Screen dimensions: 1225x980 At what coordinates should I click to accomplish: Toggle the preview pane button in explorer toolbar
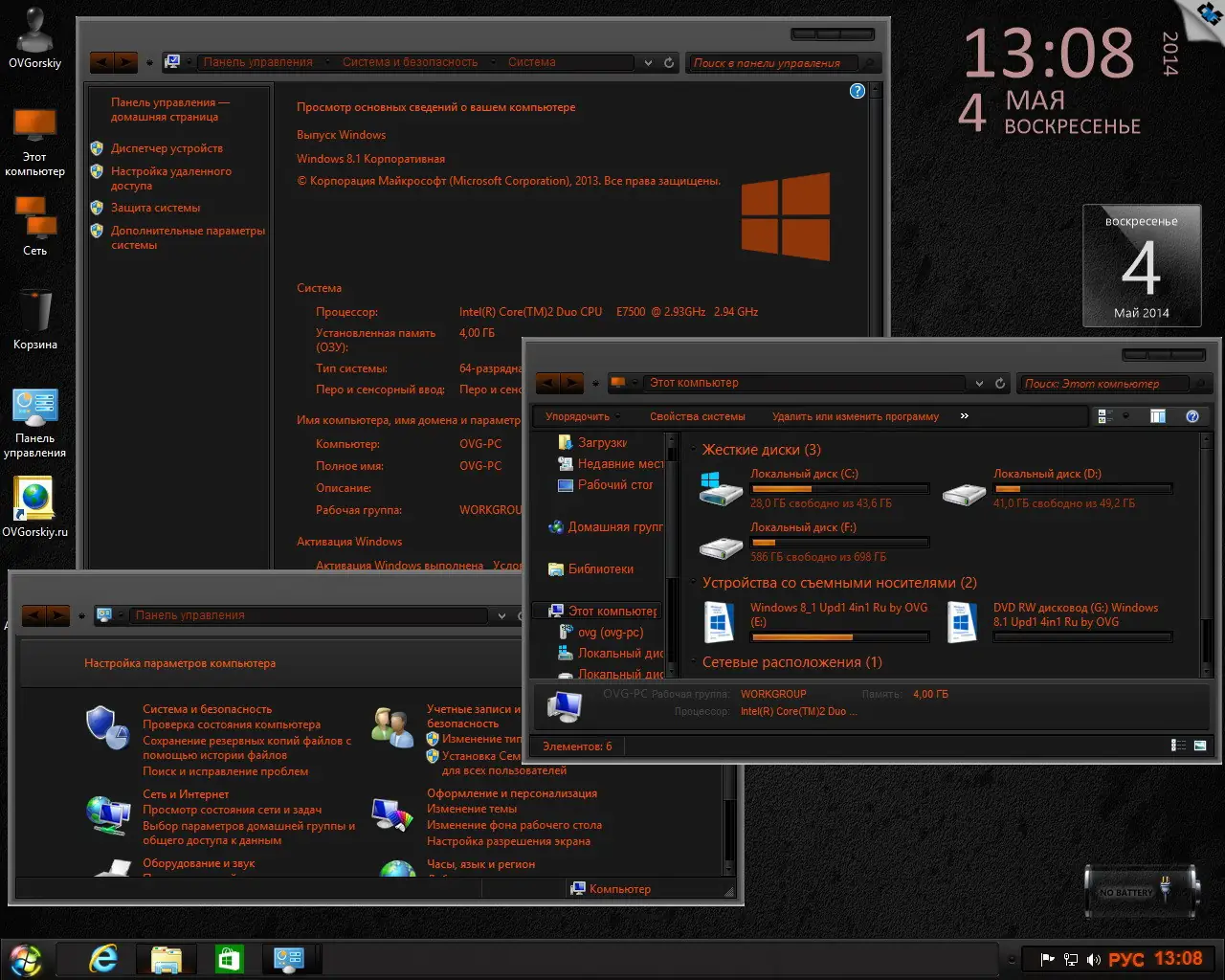pos(1158,416)
